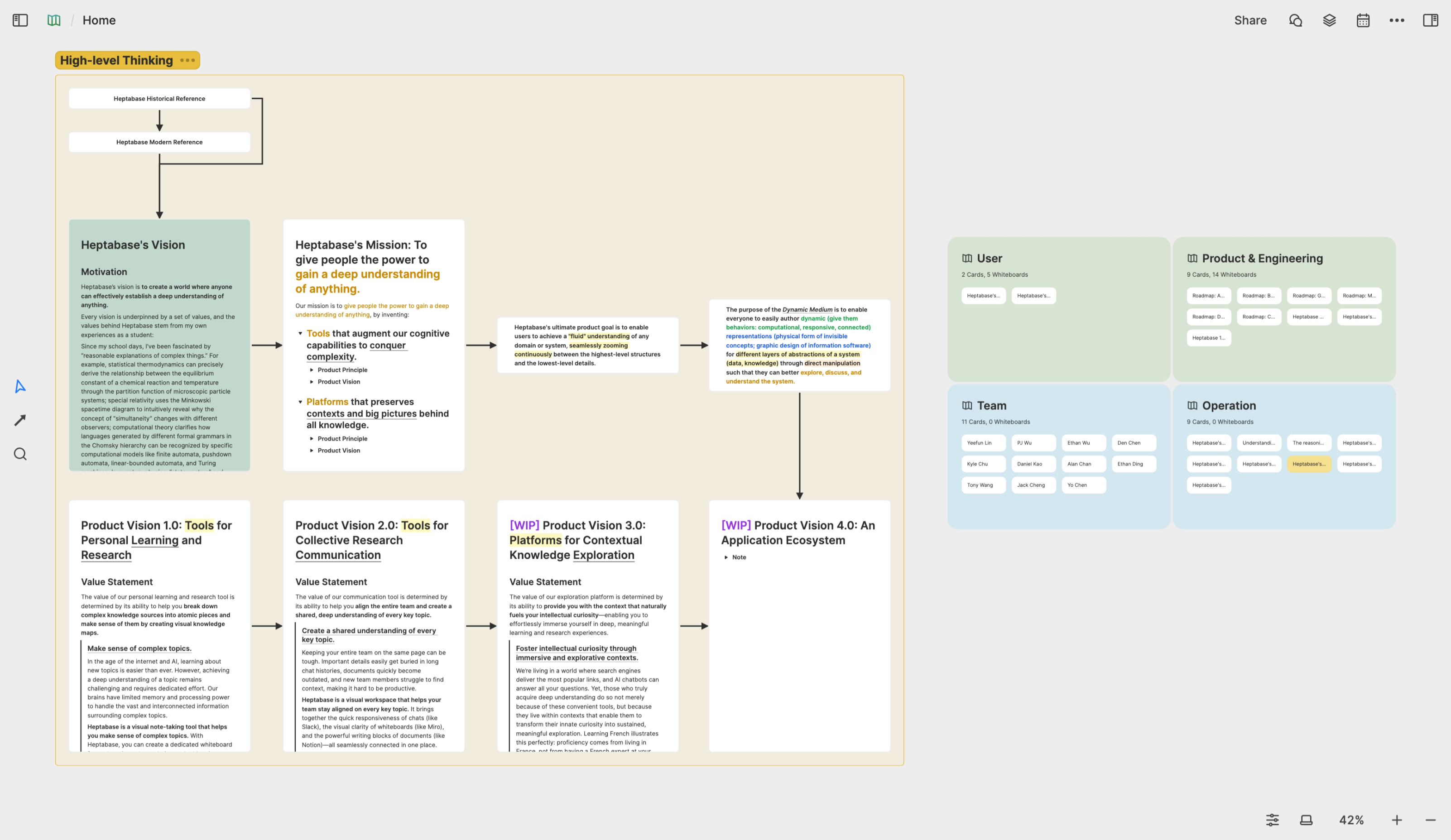This screenshot has height=840, width=1451.
Task: Open the chat/comments icon in top bar
Action: point(1296,20)
